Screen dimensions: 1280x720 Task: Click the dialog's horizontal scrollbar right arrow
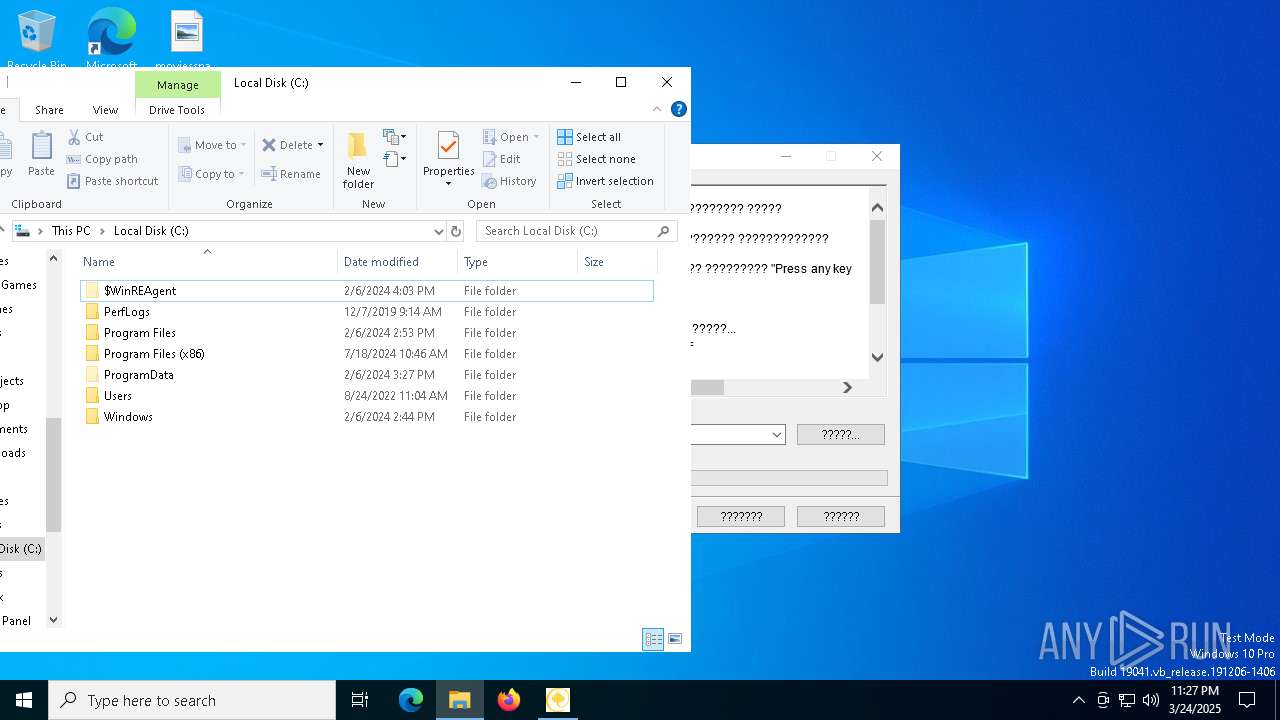coord(847,387)
